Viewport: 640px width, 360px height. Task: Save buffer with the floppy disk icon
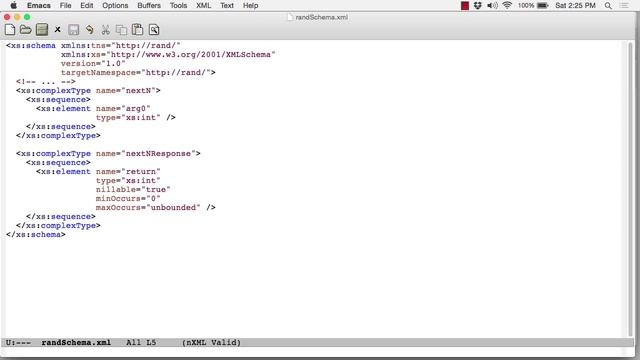tap(73, 29)
